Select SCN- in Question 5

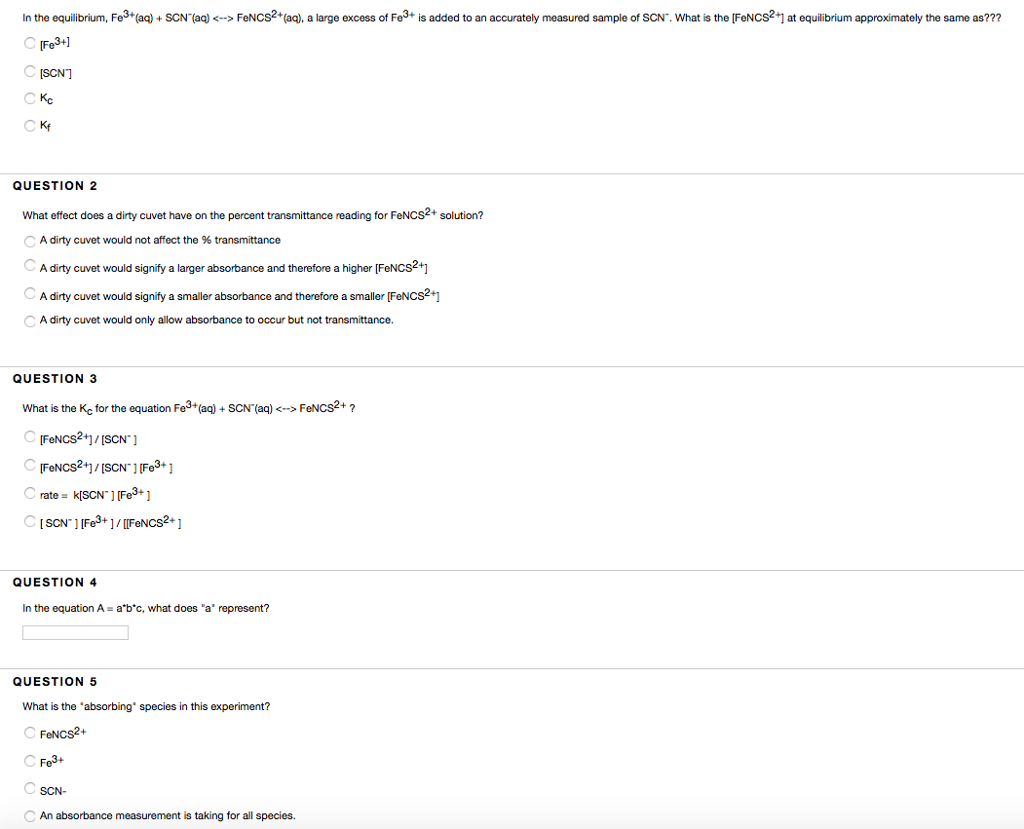point(30,789)
